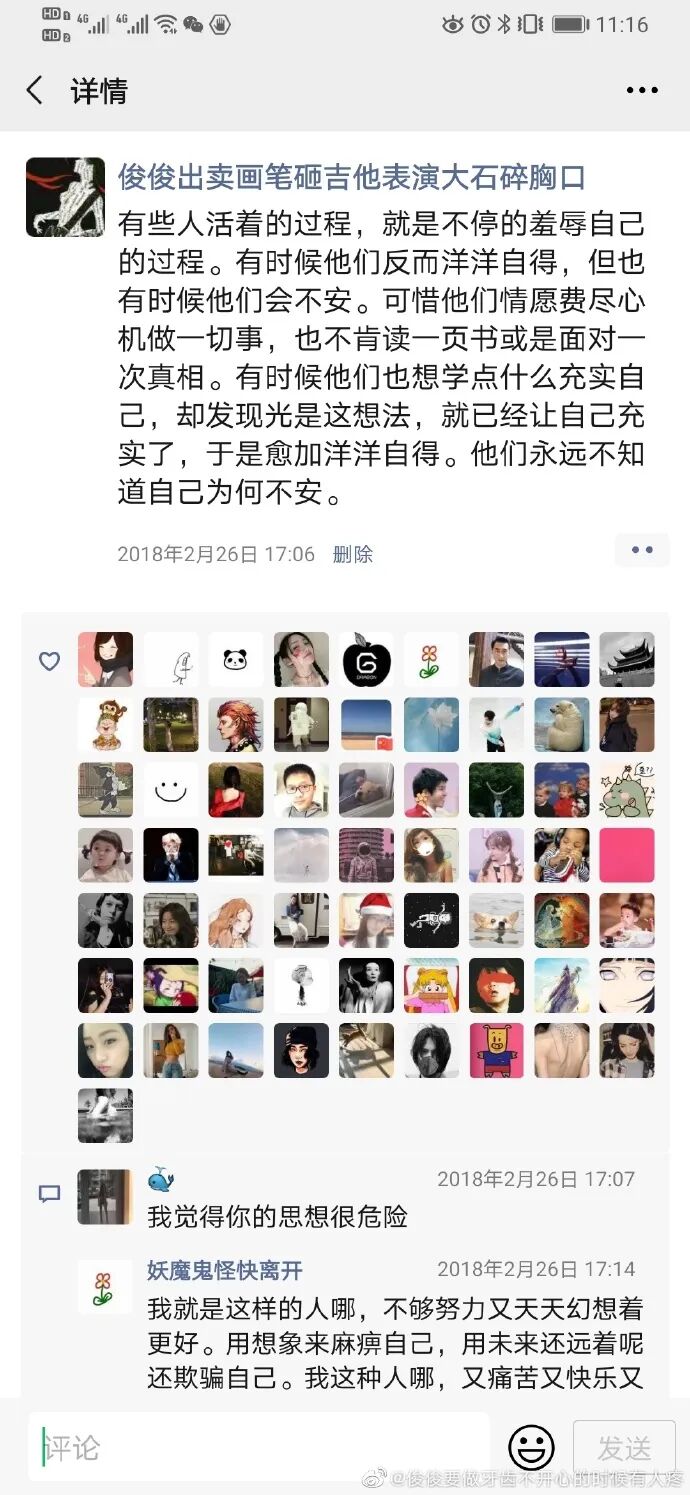Open the three-dot more options menu
The image size is (690, 1495).
[642, 91]
